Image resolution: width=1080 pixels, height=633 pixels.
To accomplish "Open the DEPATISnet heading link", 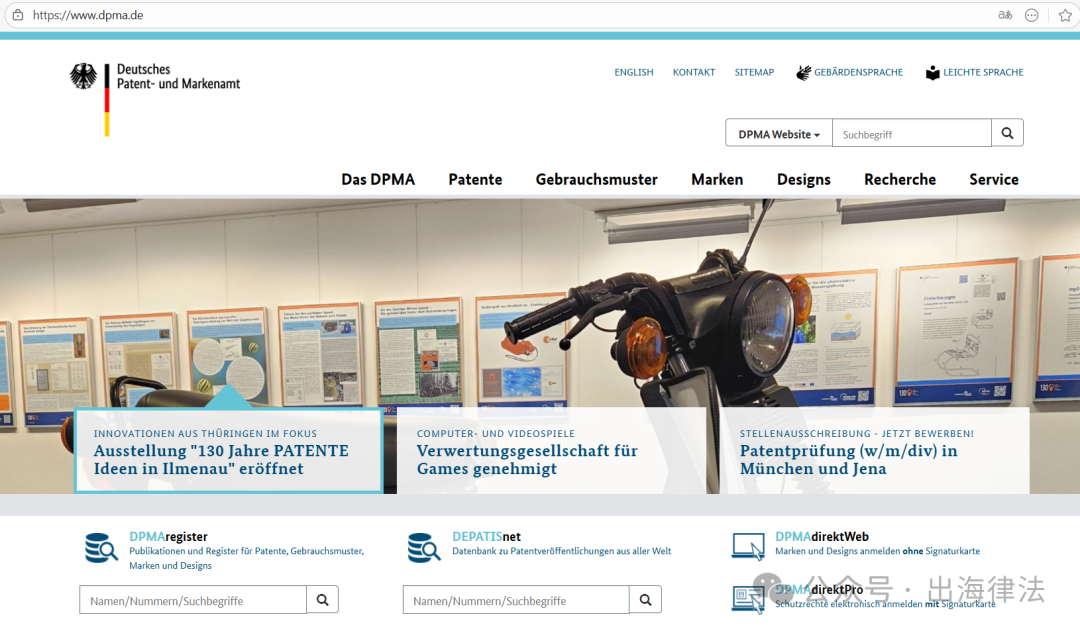I will coord(486,537).
